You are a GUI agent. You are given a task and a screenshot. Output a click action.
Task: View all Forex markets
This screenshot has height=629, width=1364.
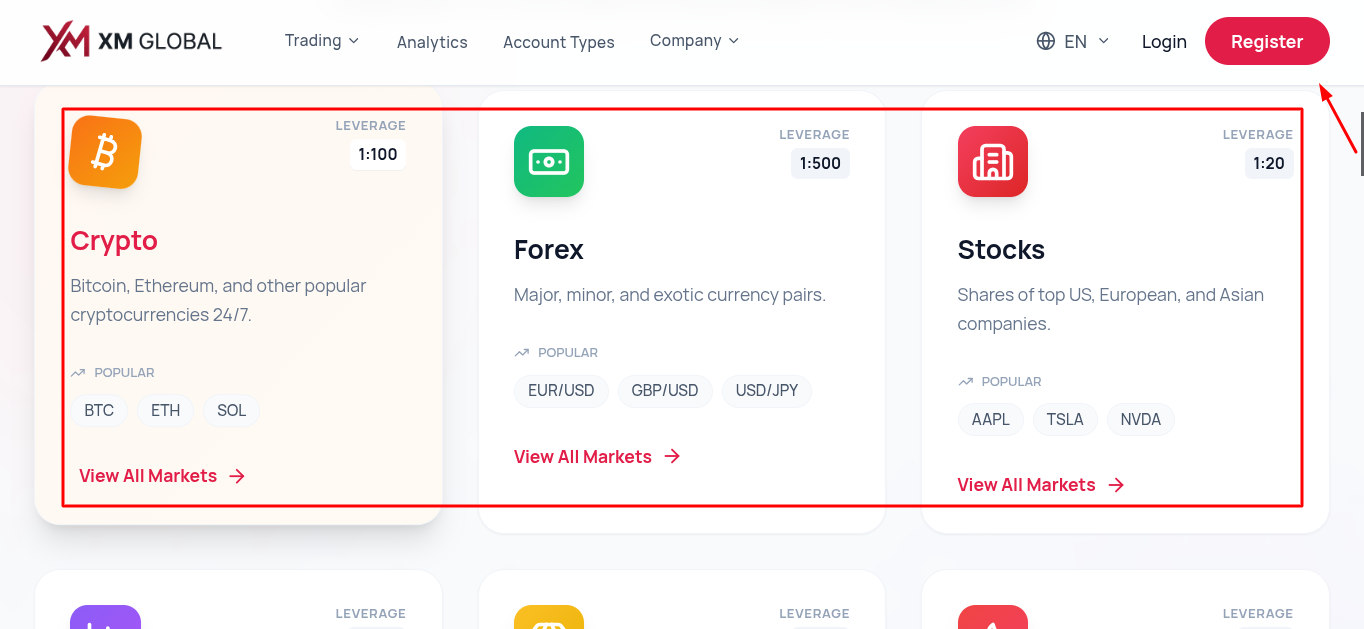(597, 456)
